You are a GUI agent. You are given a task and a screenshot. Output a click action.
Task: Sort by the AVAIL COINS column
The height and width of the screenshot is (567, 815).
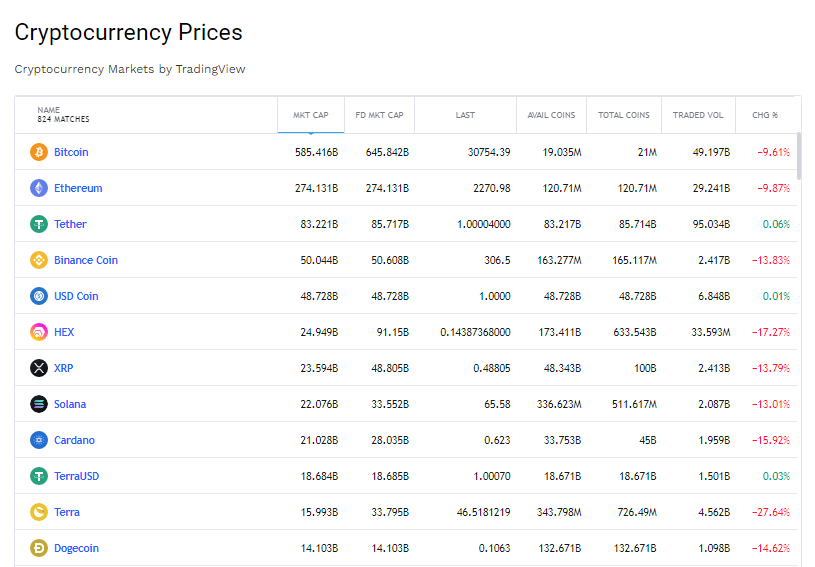pos(551,115)
